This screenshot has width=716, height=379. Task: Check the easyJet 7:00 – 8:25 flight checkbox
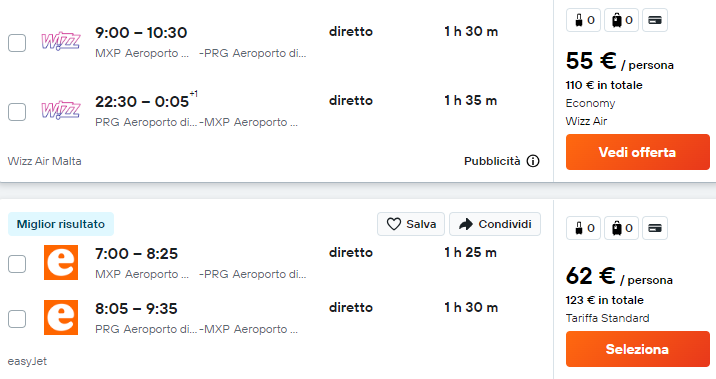point(17,264)
